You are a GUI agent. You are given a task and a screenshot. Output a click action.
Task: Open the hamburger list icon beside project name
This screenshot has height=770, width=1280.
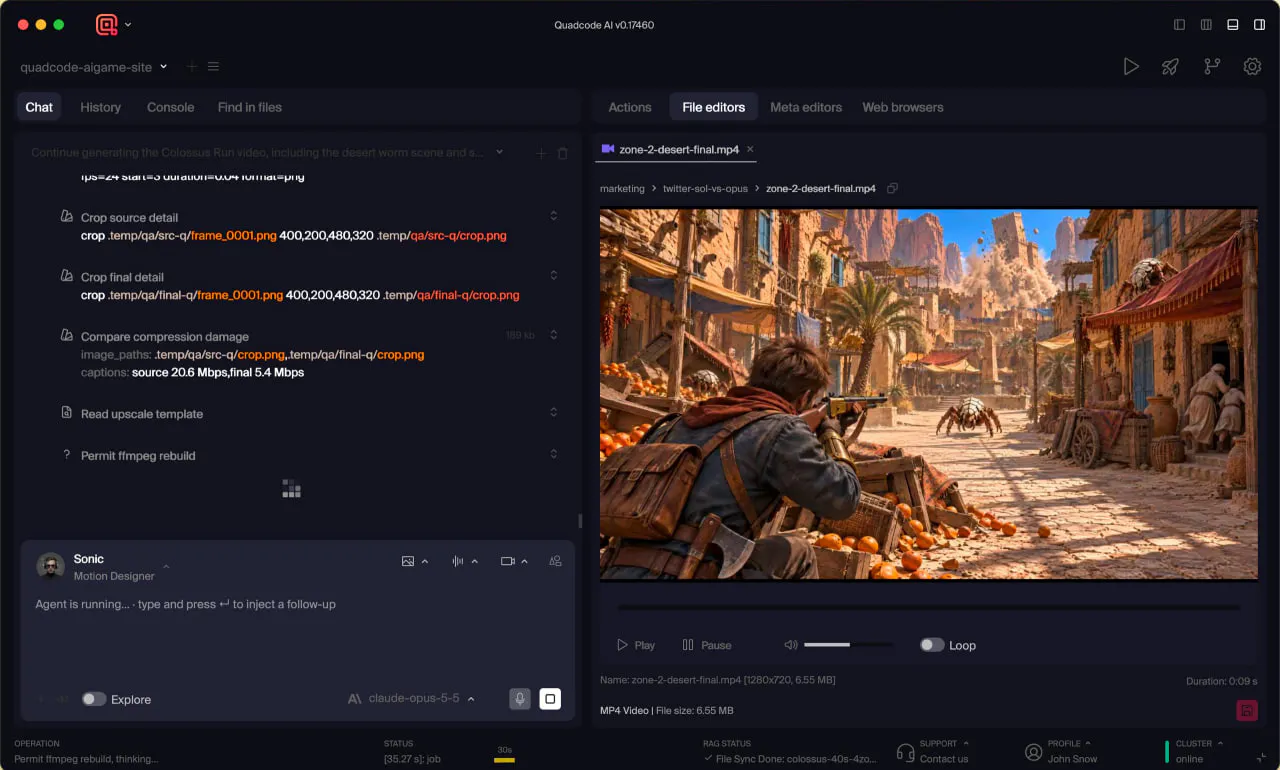(213, 67)
